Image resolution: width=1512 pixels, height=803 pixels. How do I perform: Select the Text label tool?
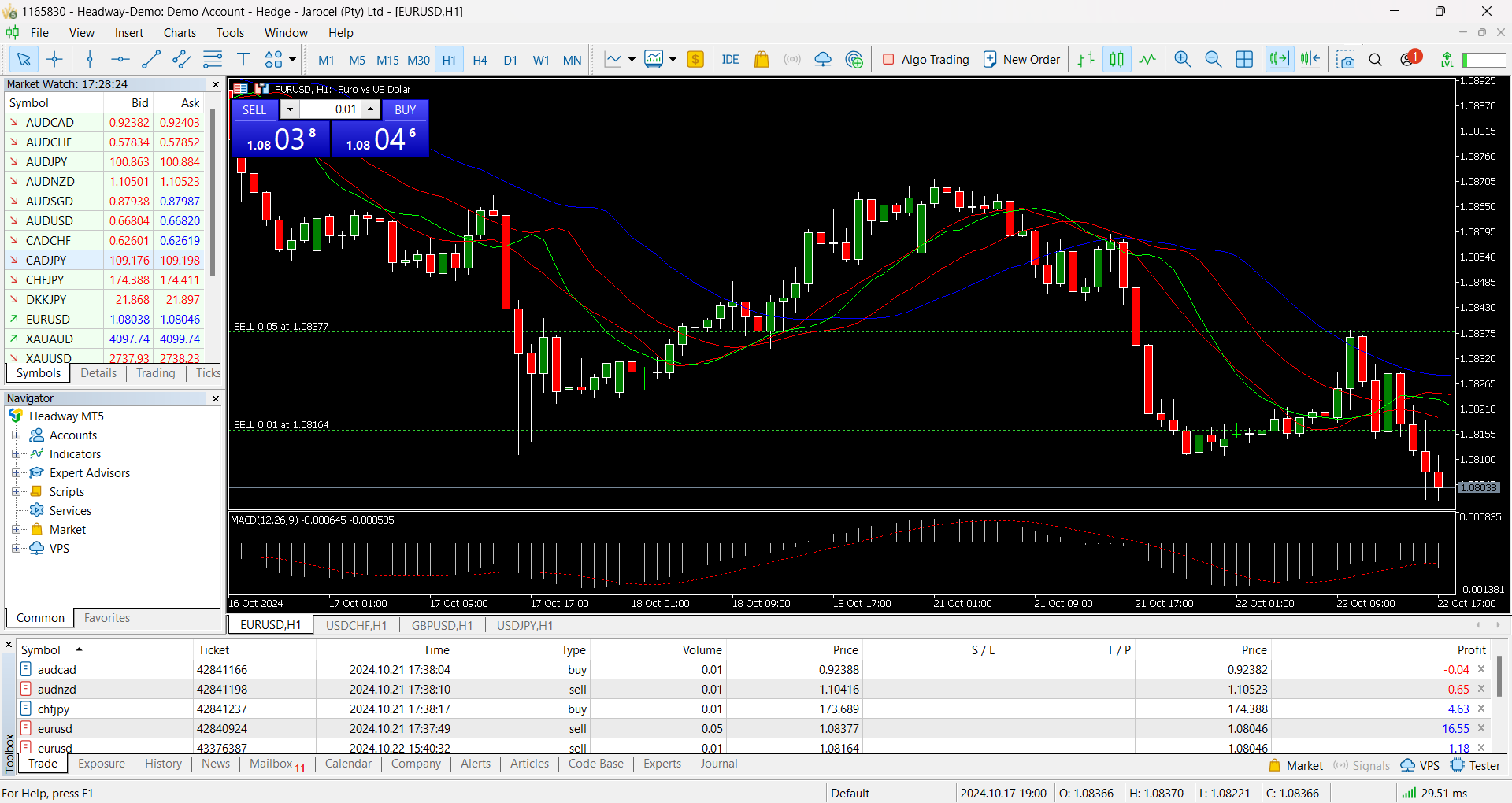tap(243, 60)
